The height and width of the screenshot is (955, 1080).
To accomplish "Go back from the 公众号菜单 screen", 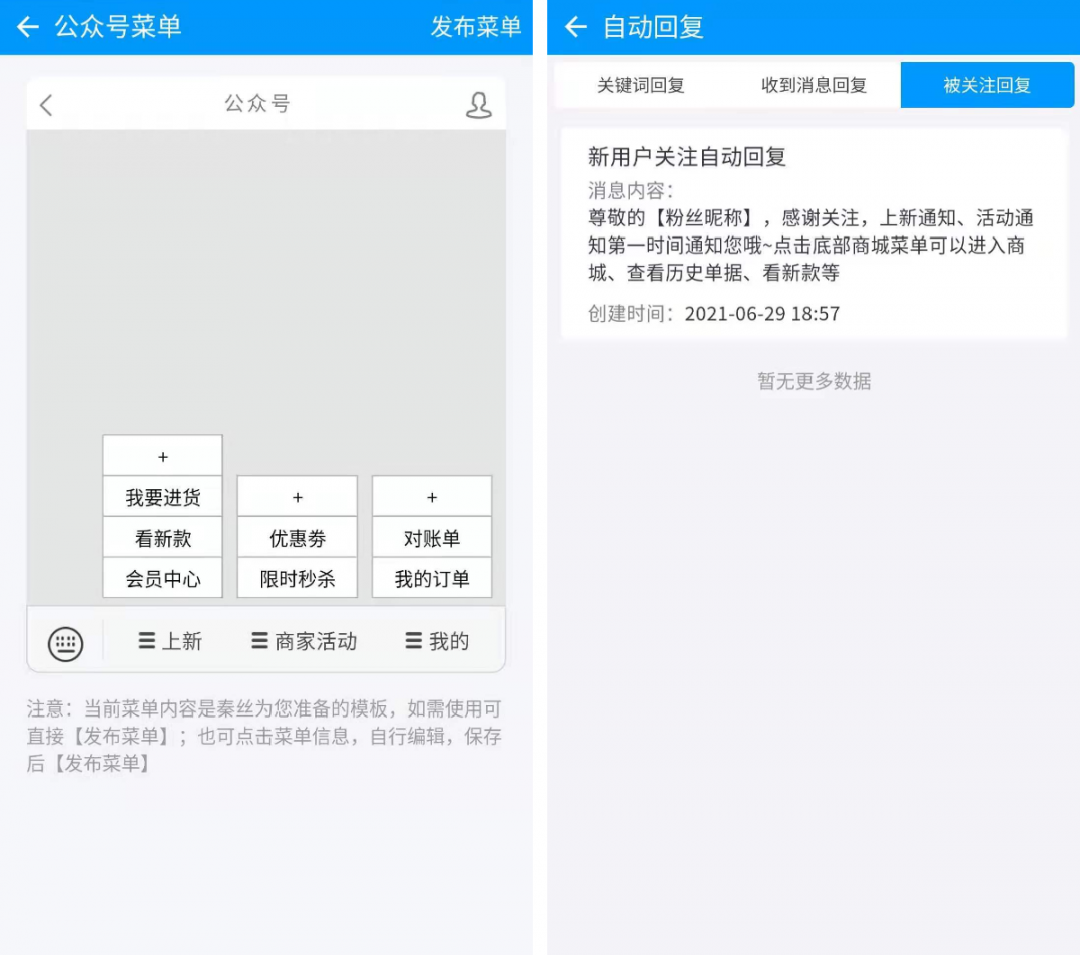I will [x=28, y=27].
